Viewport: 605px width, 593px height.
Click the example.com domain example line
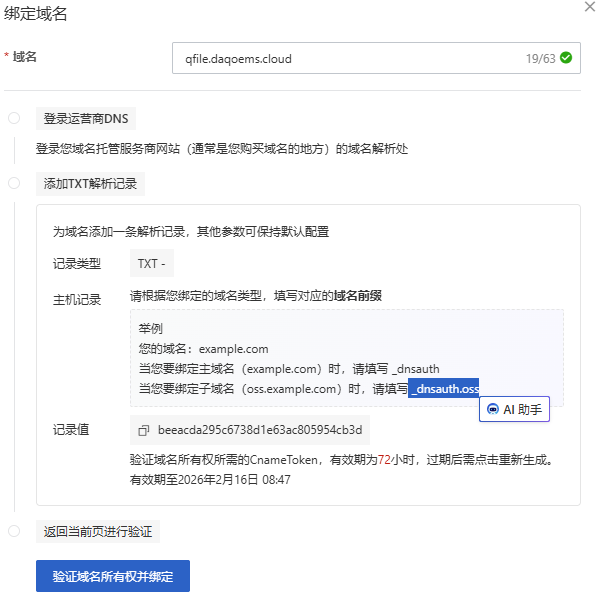(x=203, y=349)
